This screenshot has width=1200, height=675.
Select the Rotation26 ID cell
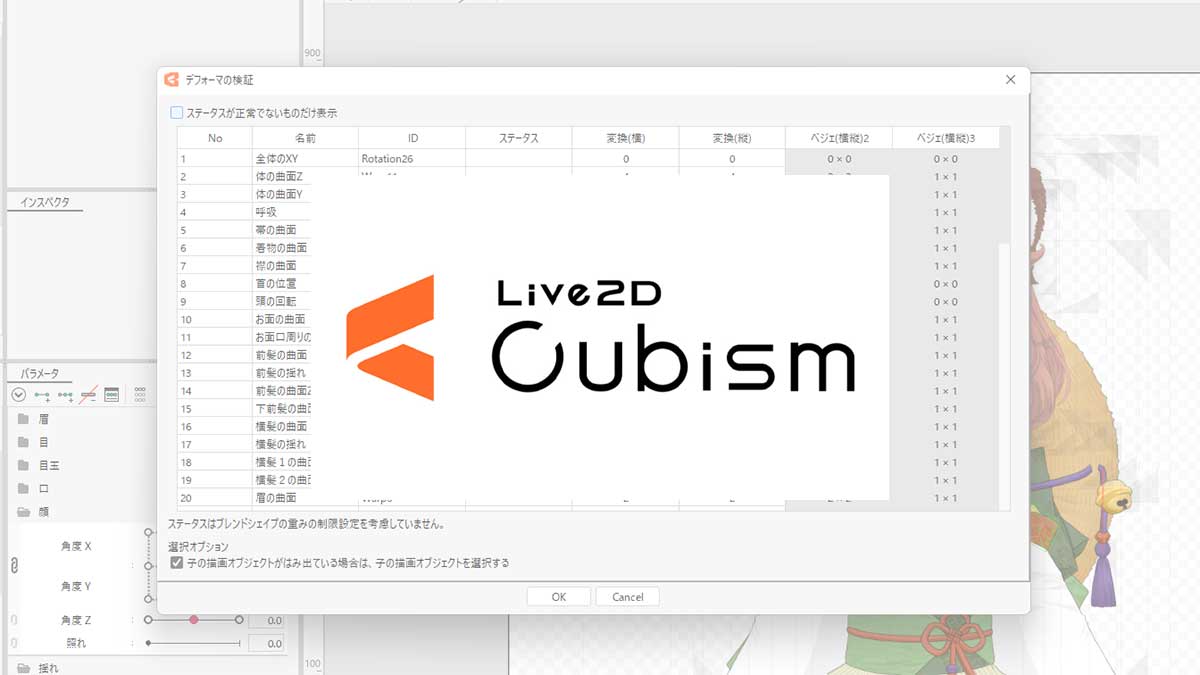coord(412,158)
